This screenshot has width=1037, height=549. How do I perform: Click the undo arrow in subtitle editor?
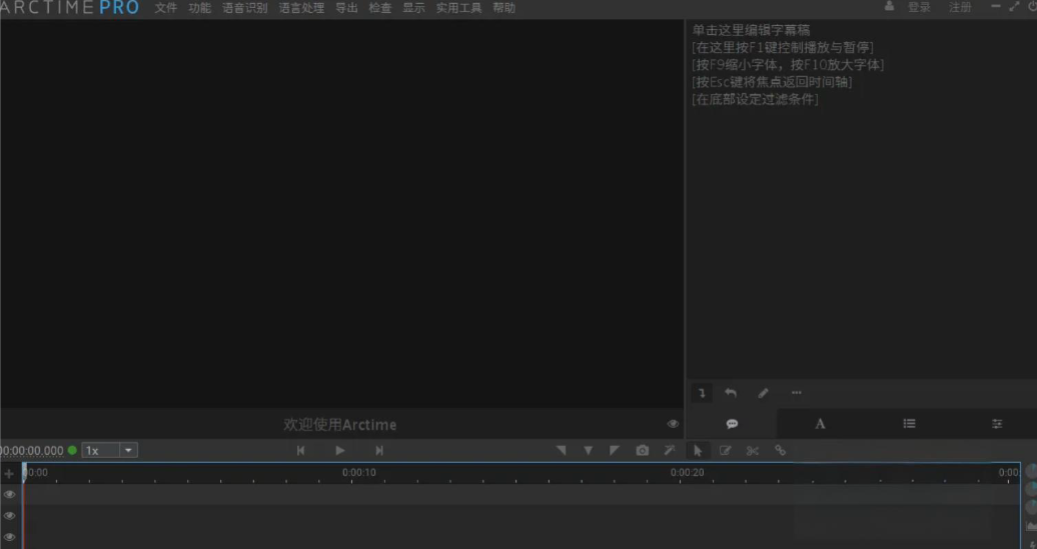[730, 393]
